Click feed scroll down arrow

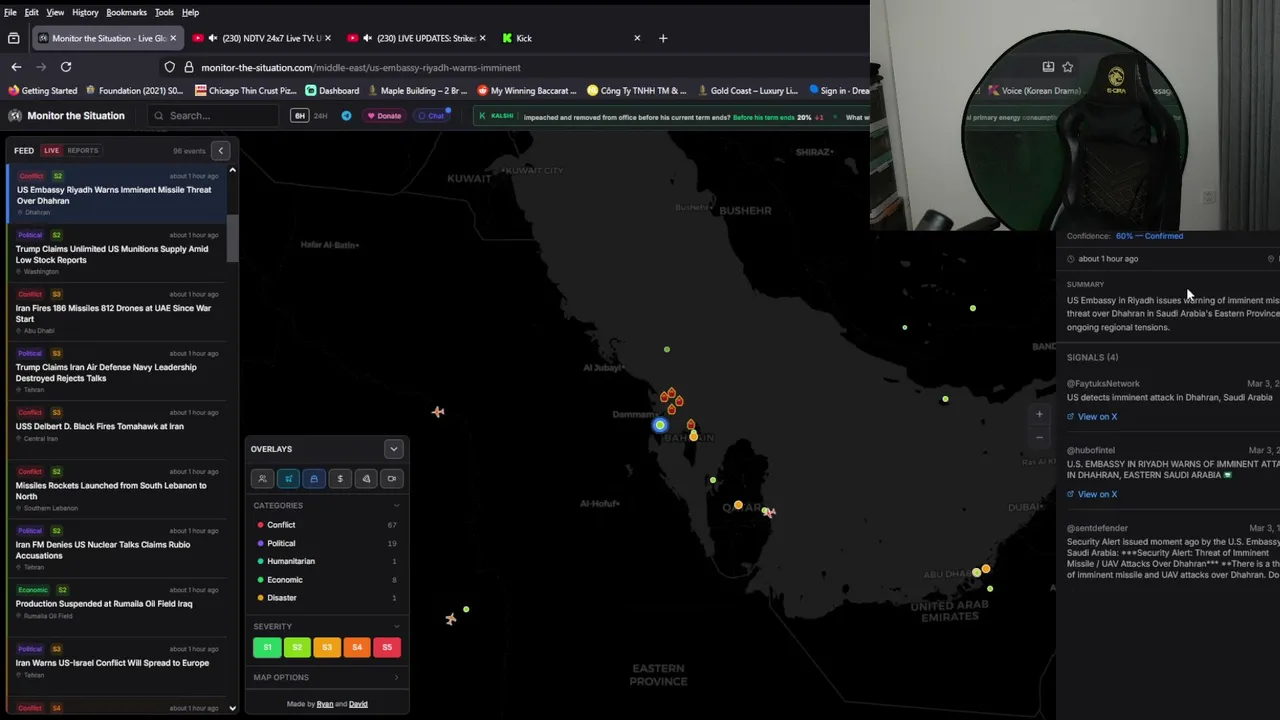click(x=232, y=708)
